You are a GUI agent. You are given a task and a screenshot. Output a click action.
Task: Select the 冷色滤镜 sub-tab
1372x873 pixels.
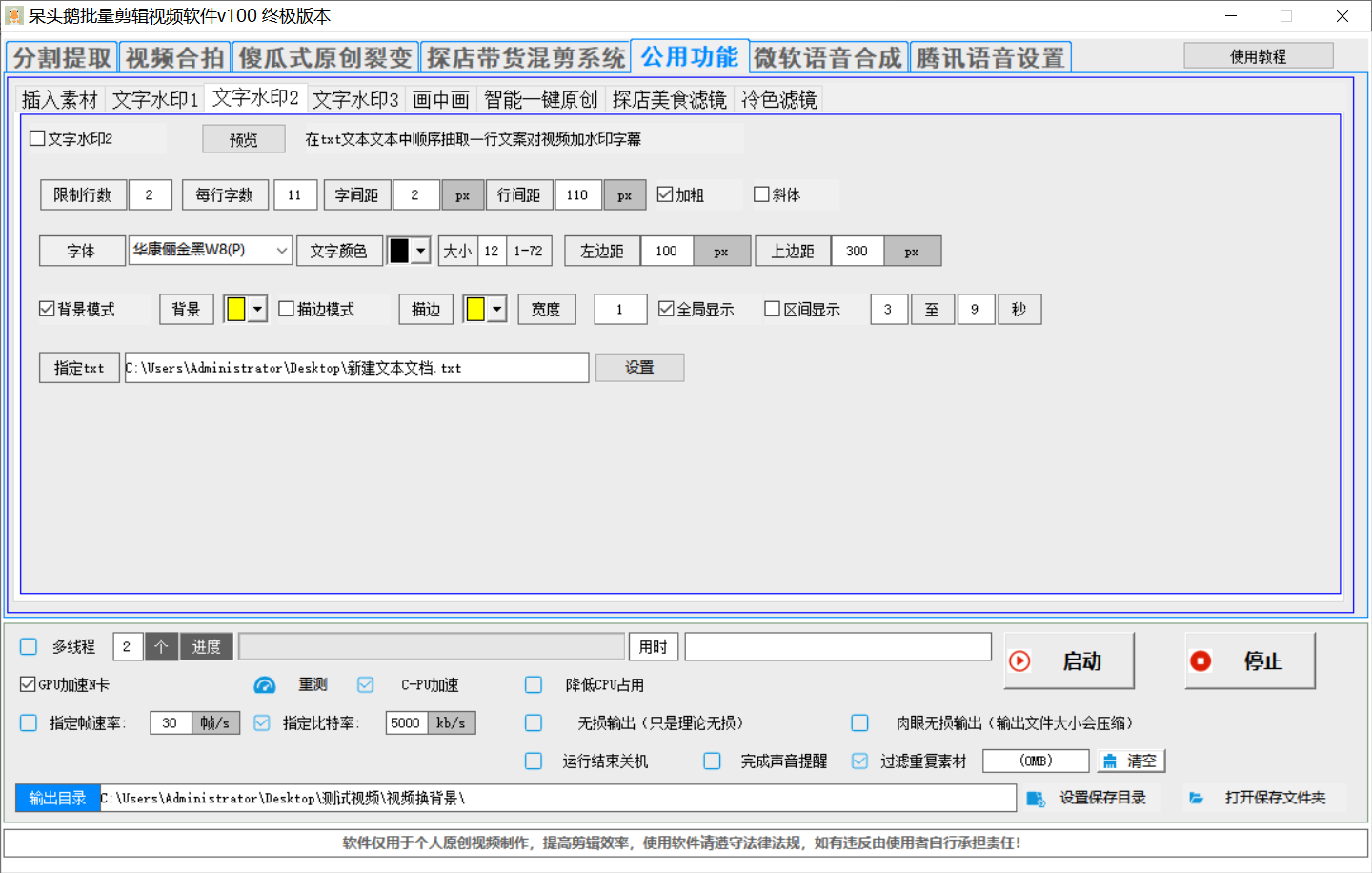coord(778,100)
